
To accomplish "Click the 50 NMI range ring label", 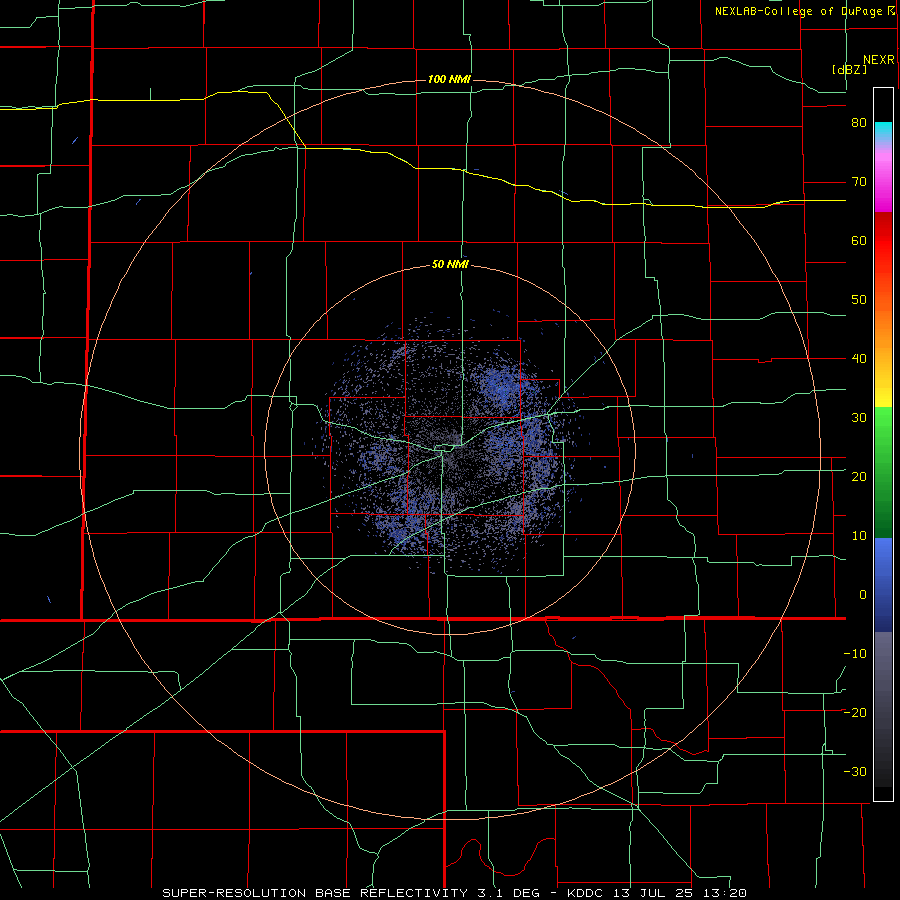I will coord(450,264).
